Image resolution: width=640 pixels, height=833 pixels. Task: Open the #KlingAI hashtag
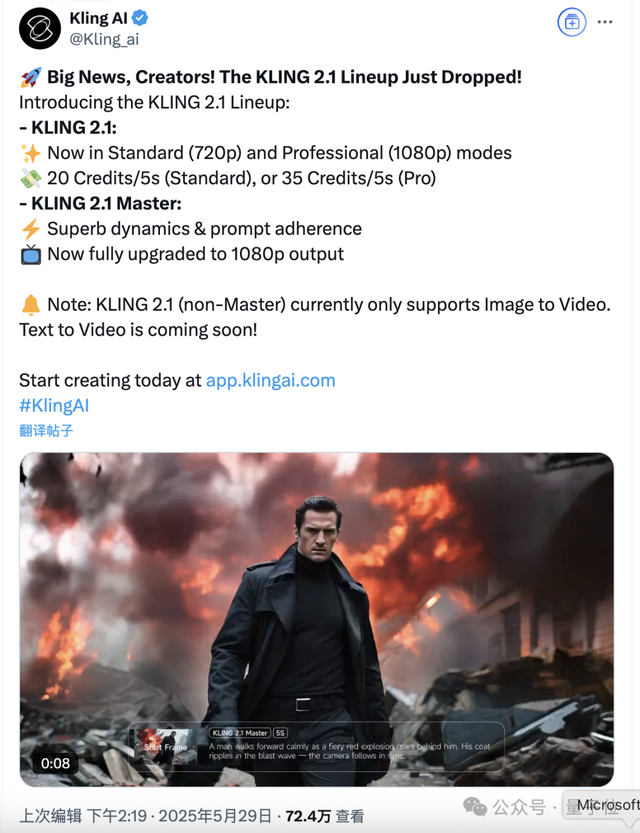[x=54, y=405]
